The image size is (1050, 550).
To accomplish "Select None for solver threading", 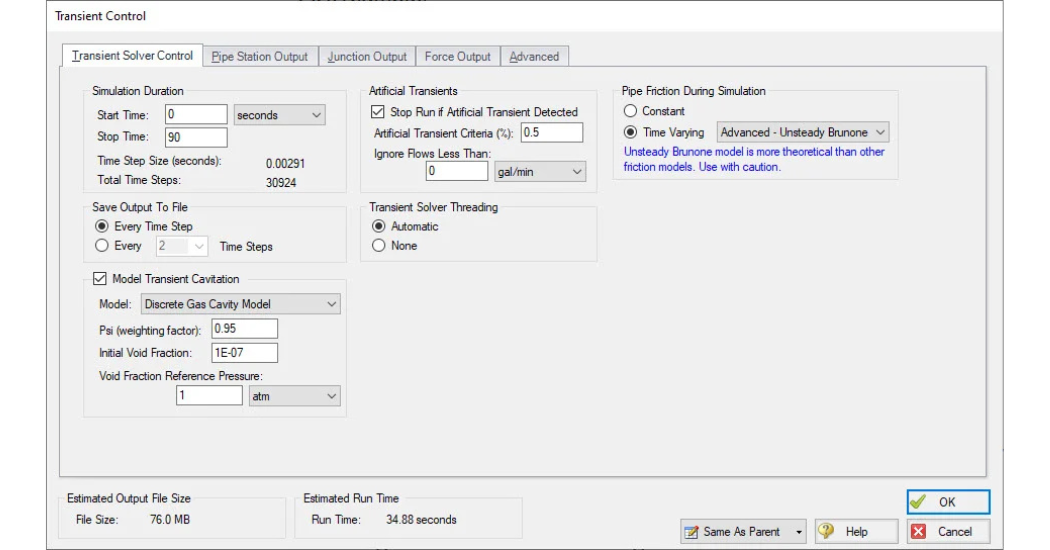I will click(x=379, y=246).
